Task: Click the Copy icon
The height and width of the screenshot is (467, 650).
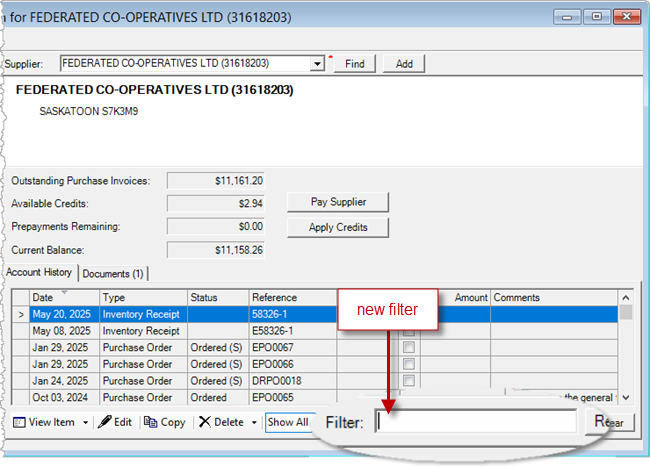Action: 150,422
